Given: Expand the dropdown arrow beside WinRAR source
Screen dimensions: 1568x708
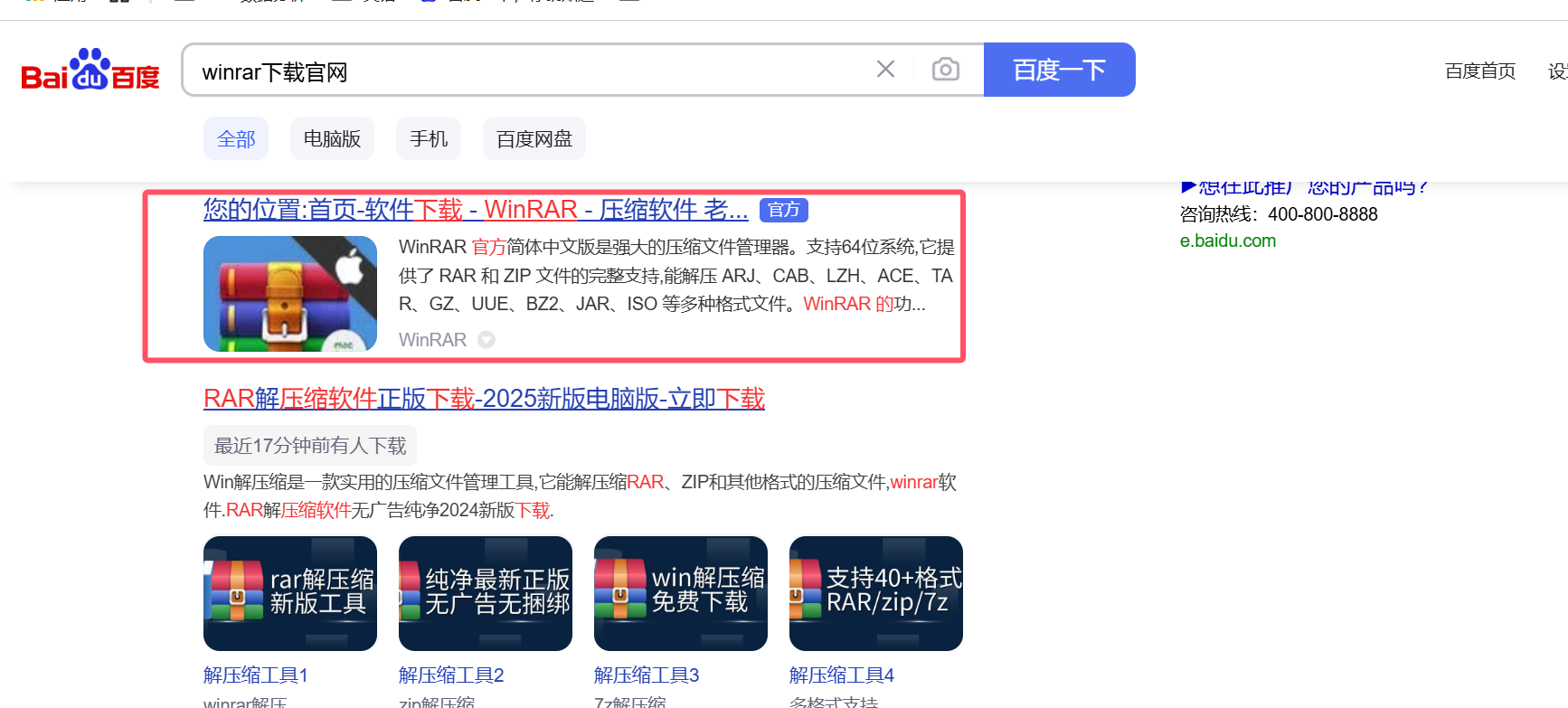Looking at the screenshot, I should tap(486, 340).
